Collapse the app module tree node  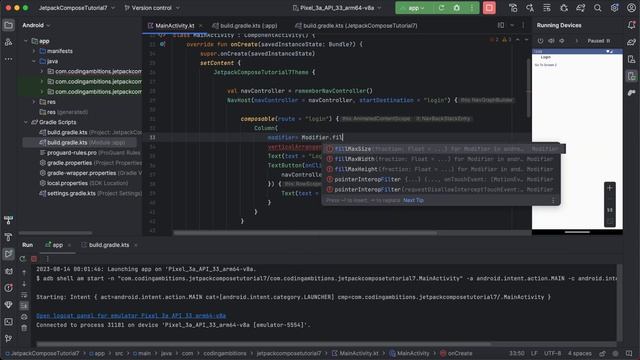coord(26,41)
